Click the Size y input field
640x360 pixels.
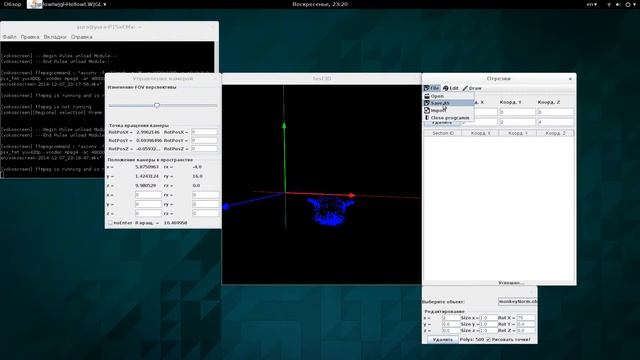[489, 324]
